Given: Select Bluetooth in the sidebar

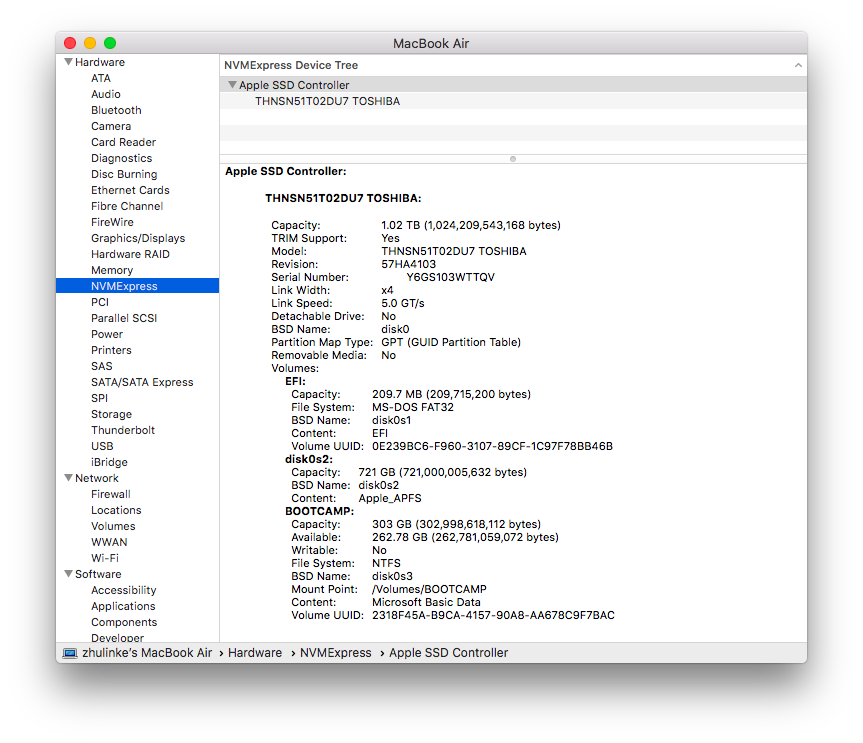Looking at the screenshot, I should pyautogui.click(x=116, y=110).
